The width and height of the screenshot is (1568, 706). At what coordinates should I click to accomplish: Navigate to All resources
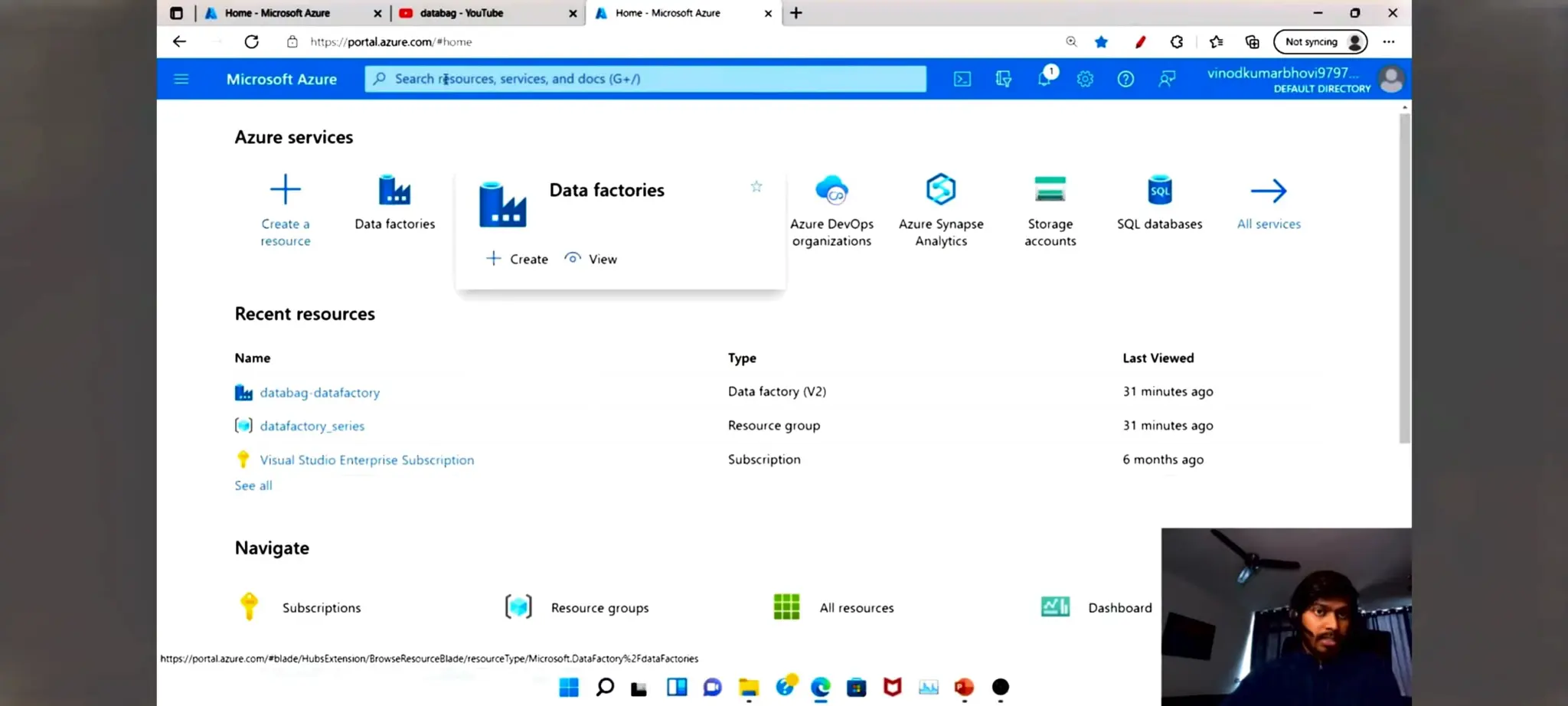click(x=856, y=608)
